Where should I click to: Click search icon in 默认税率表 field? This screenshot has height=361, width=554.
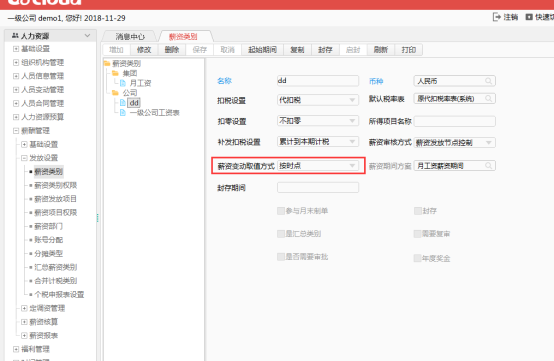(x=488, y=99)
